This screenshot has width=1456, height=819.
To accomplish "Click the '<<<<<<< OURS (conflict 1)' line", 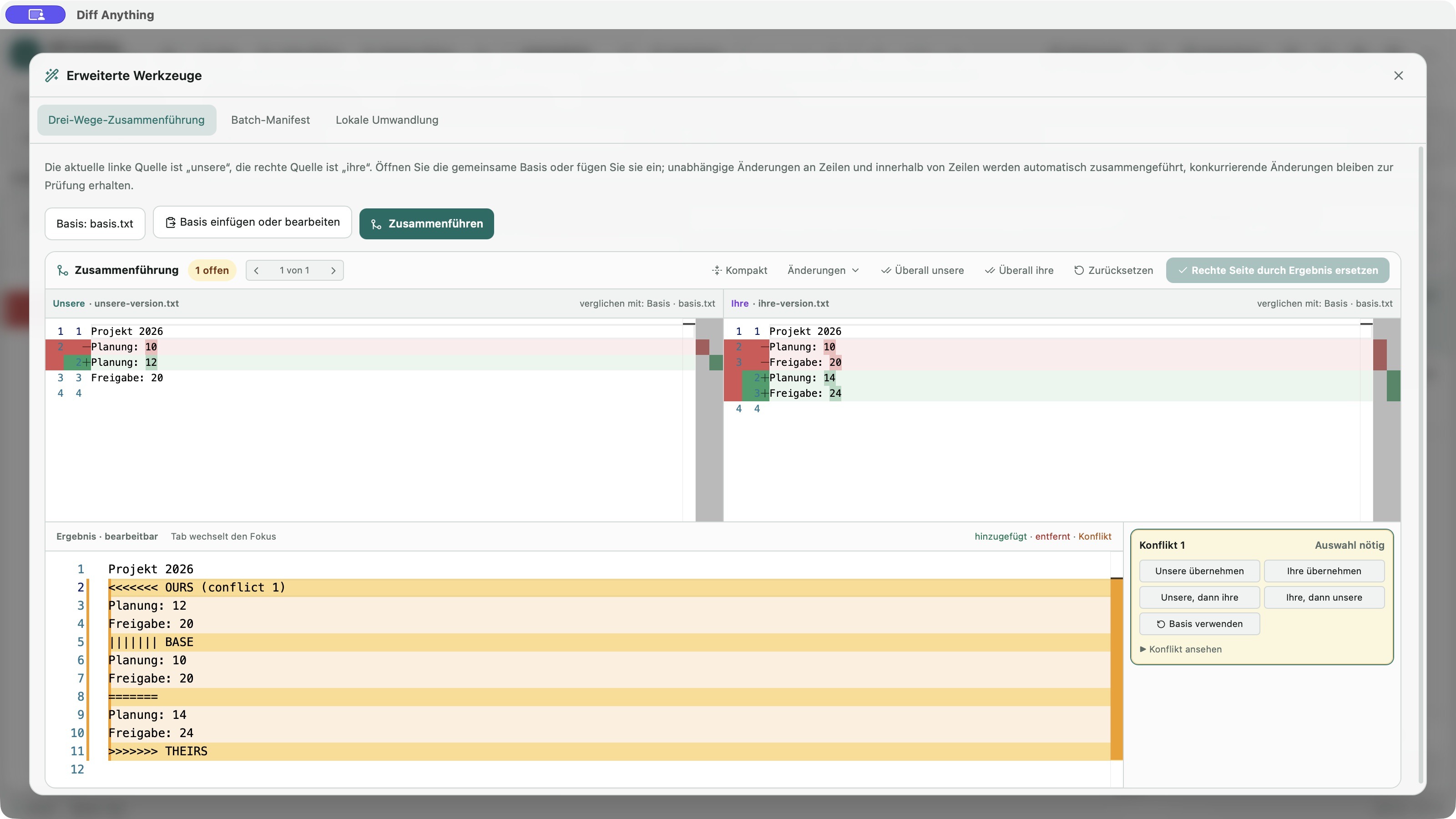I will pyautogui.click(x=609, y=588).
